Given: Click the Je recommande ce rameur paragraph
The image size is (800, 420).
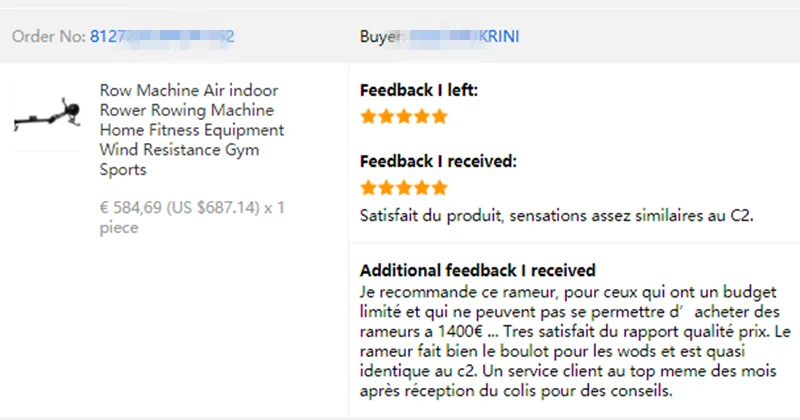Looking at the screenshot, I should coord(575,341).
